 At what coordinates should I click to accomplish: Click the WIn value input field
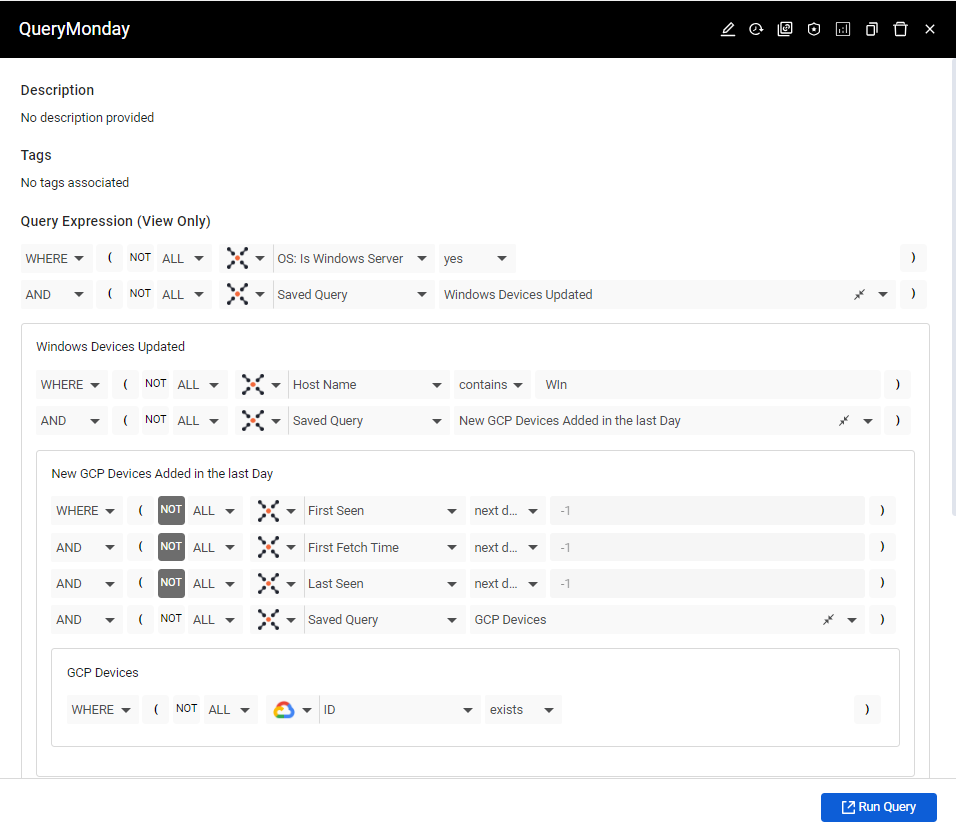click(x=708, y=385)
